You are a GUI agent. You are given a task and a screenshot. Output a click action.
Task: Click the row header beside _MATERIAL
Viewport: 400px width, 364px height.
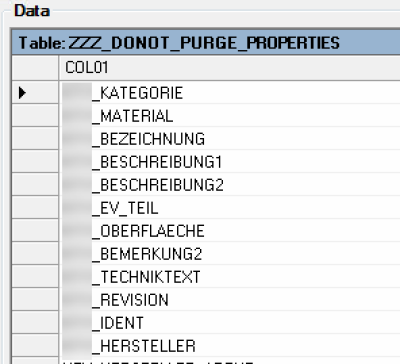pos(35,115)
